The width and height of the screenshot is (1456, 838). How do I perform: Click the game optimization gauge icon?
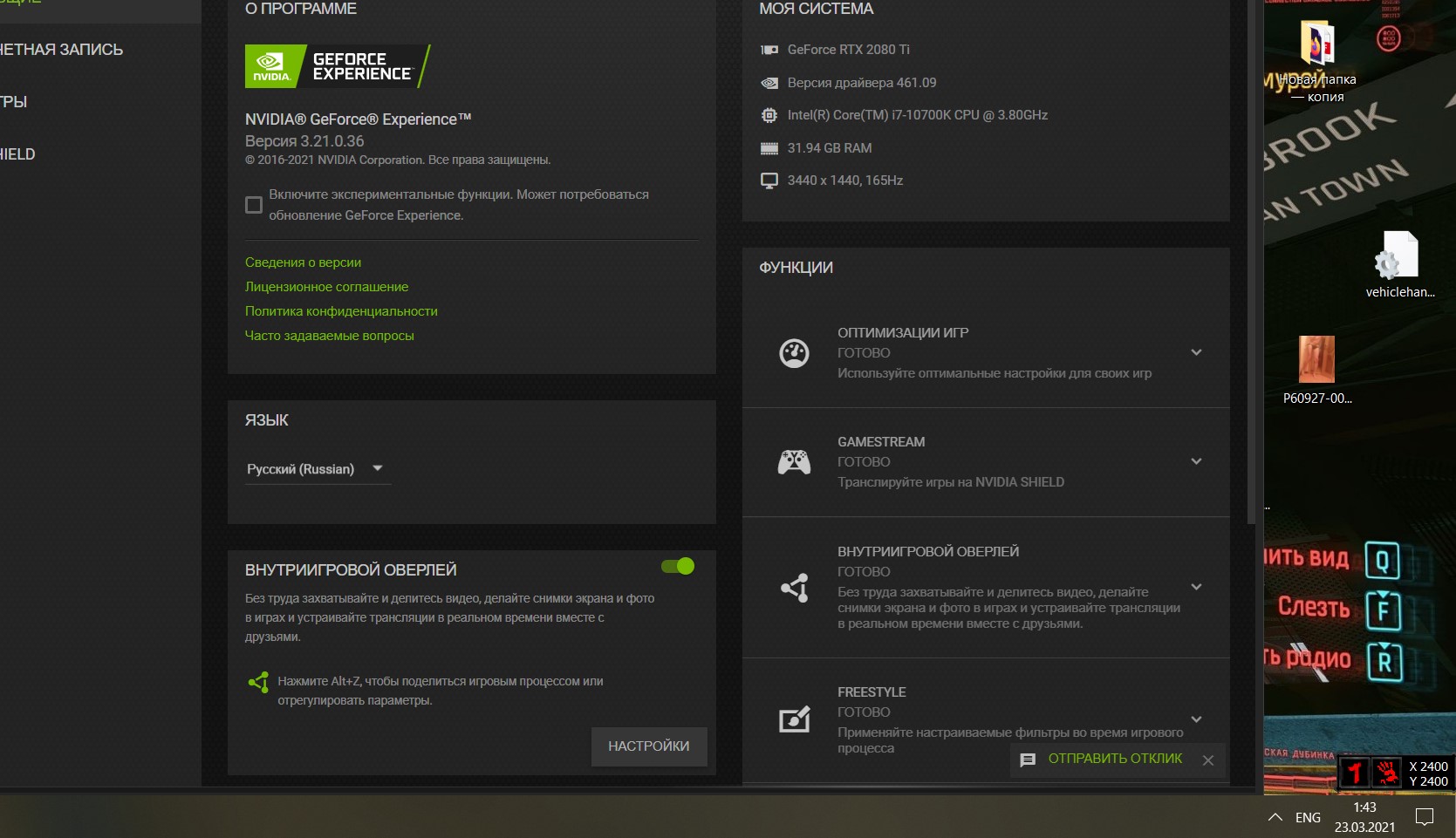(794, 353)
